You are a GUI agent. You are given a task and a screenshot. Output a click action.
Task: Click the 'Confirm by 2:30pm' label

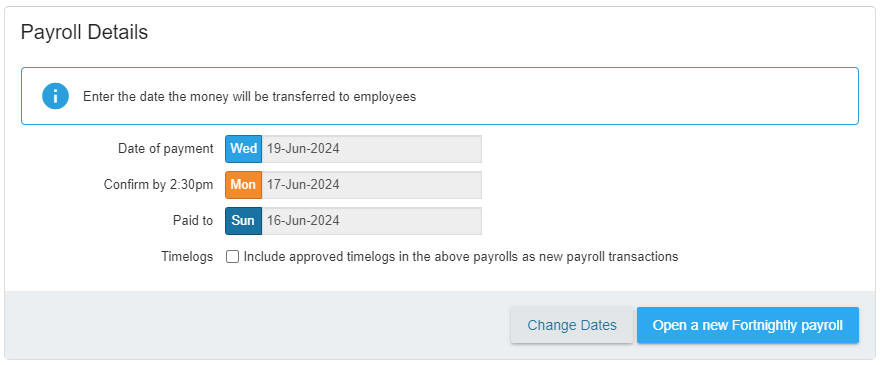coord(158,185)
